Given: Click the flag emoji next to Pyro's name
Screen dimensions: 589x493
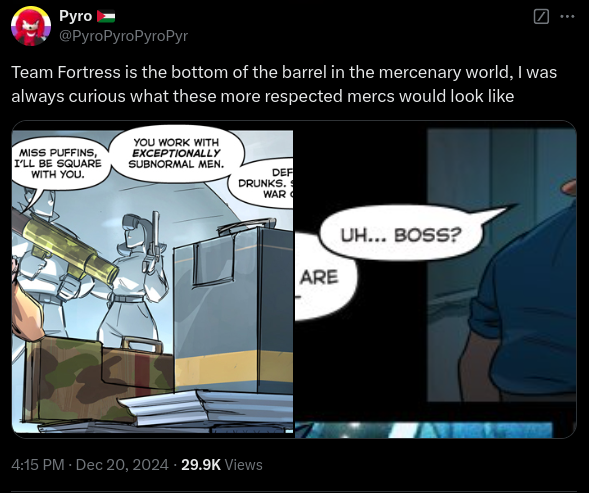Looking at the screenshot, I should [x=106, y=16].
